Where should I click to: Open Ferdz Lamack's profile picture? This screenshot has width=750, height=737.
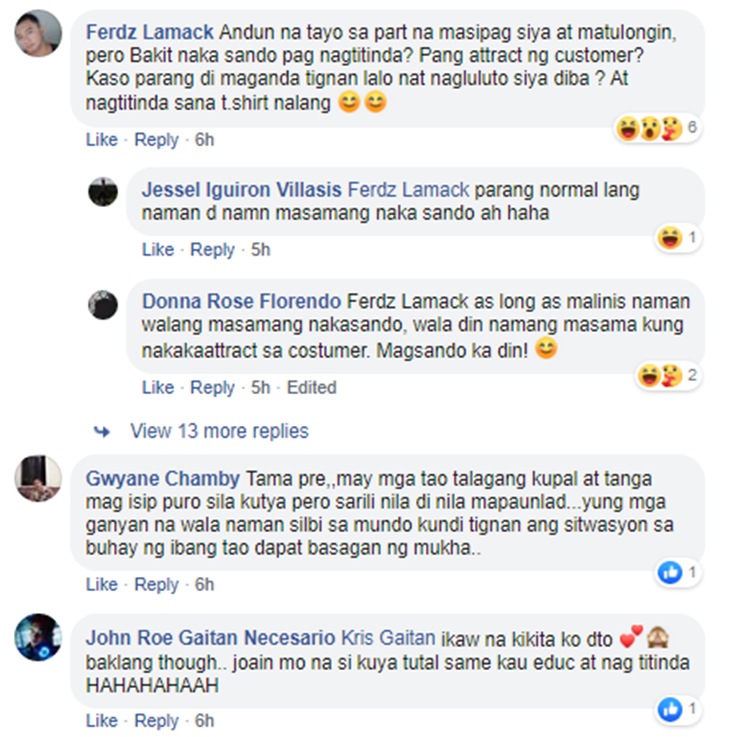coord(38,33)
